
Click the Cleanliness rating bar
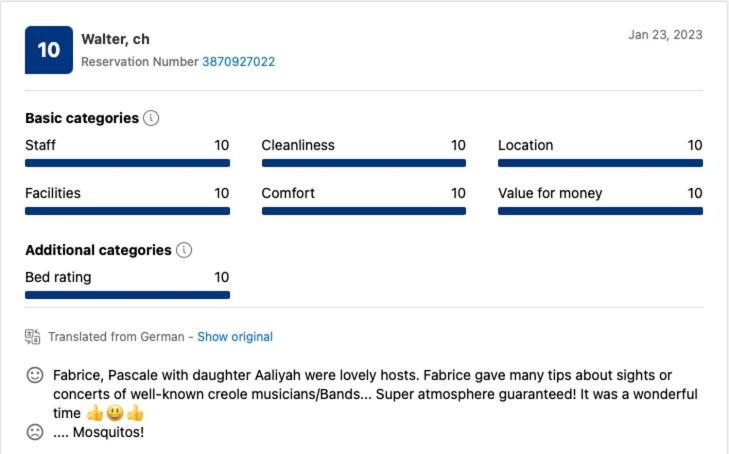click(x=364, y=163)
